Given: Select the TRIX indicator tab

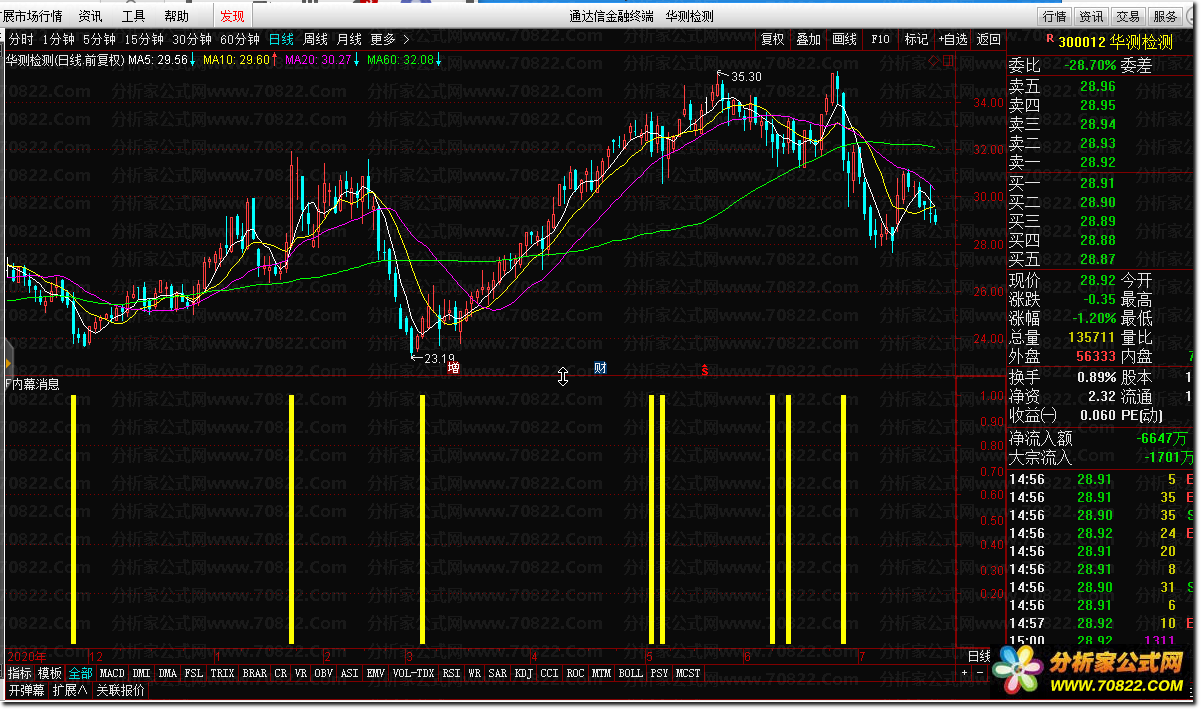Looking at the screenshot, I should (x=223, y=674).
